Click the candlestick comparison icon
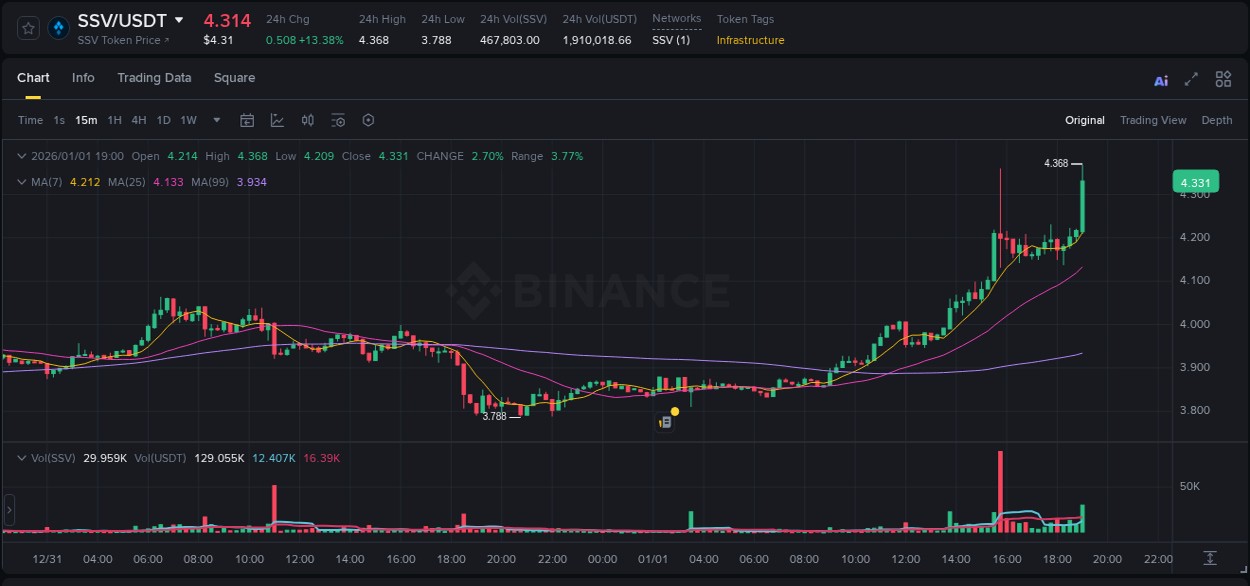1250x586 pixels. point(308,119)
